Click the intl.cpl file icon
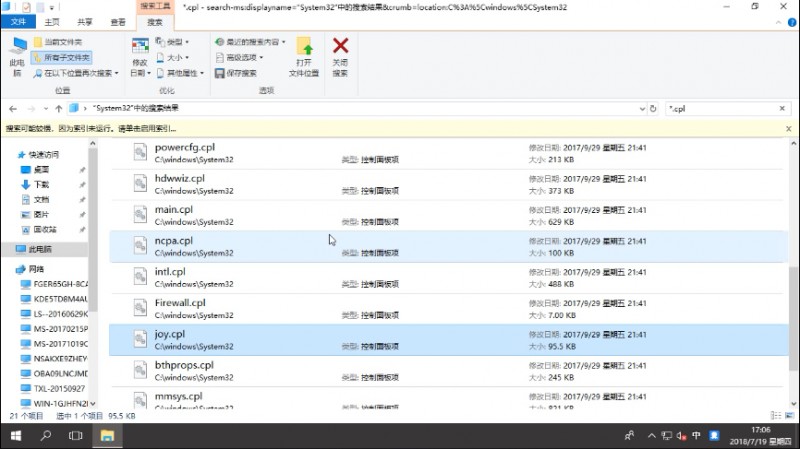 140,277
